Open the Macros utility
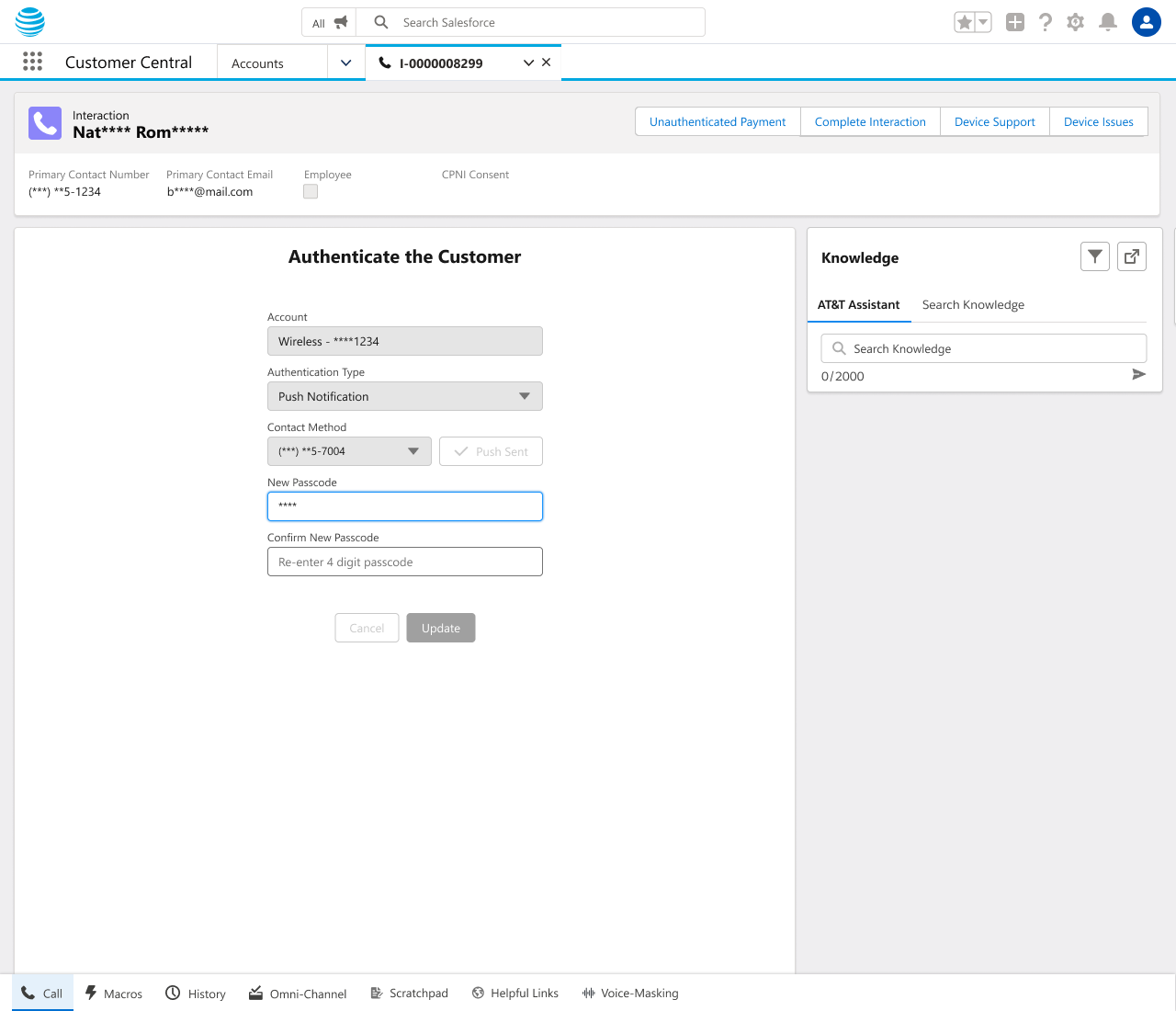The height and width of the screenshot is (1011, 1176). pos(114,993)
